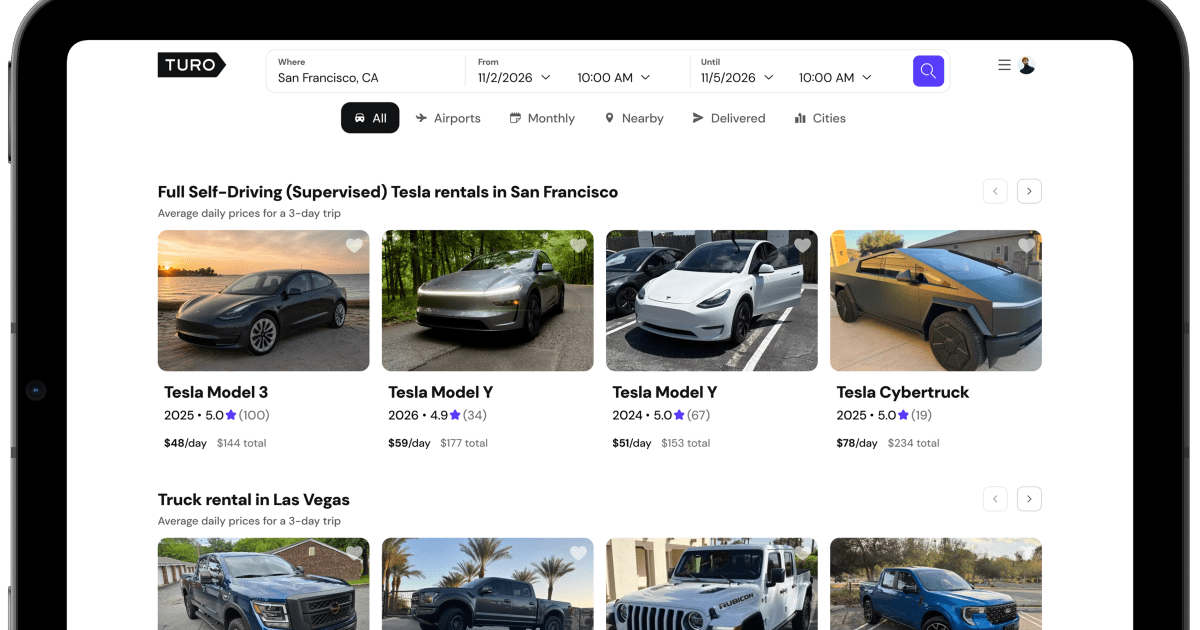Favorite the gray Ford Raptor truck heart

pyautogui.click(x=578, y=553)
